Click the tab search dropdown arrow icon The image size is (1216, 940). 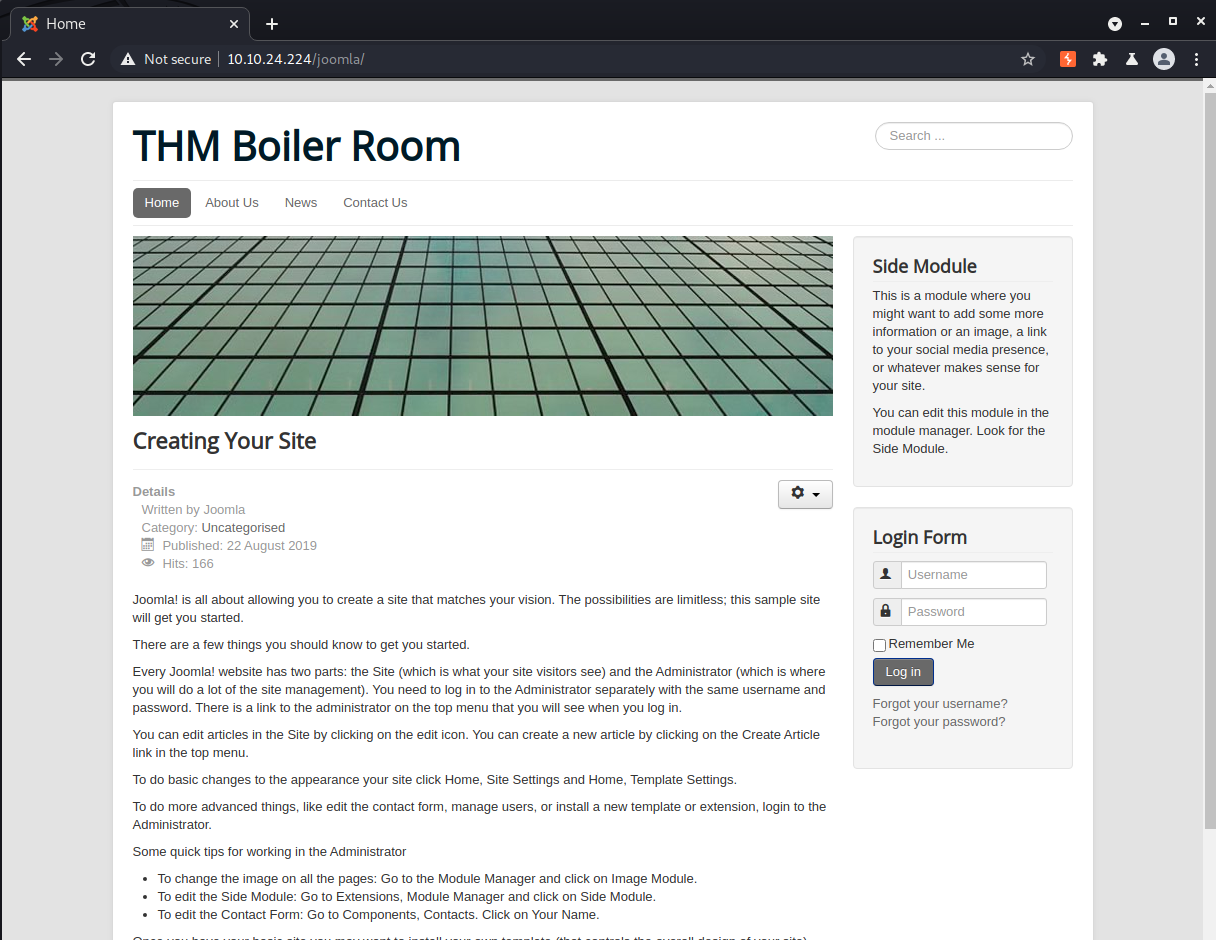[1115, 23]
